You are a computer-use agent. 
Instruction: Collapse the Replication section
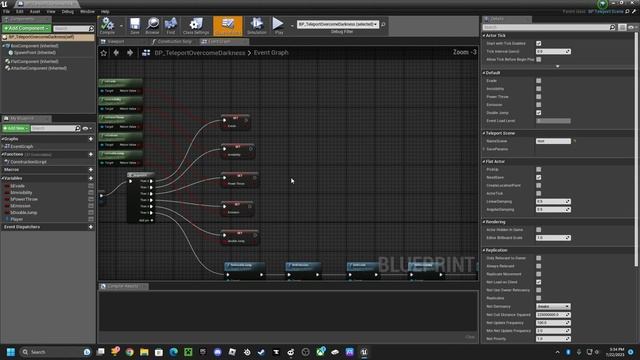pyautogui.click(x=484, y=250)
